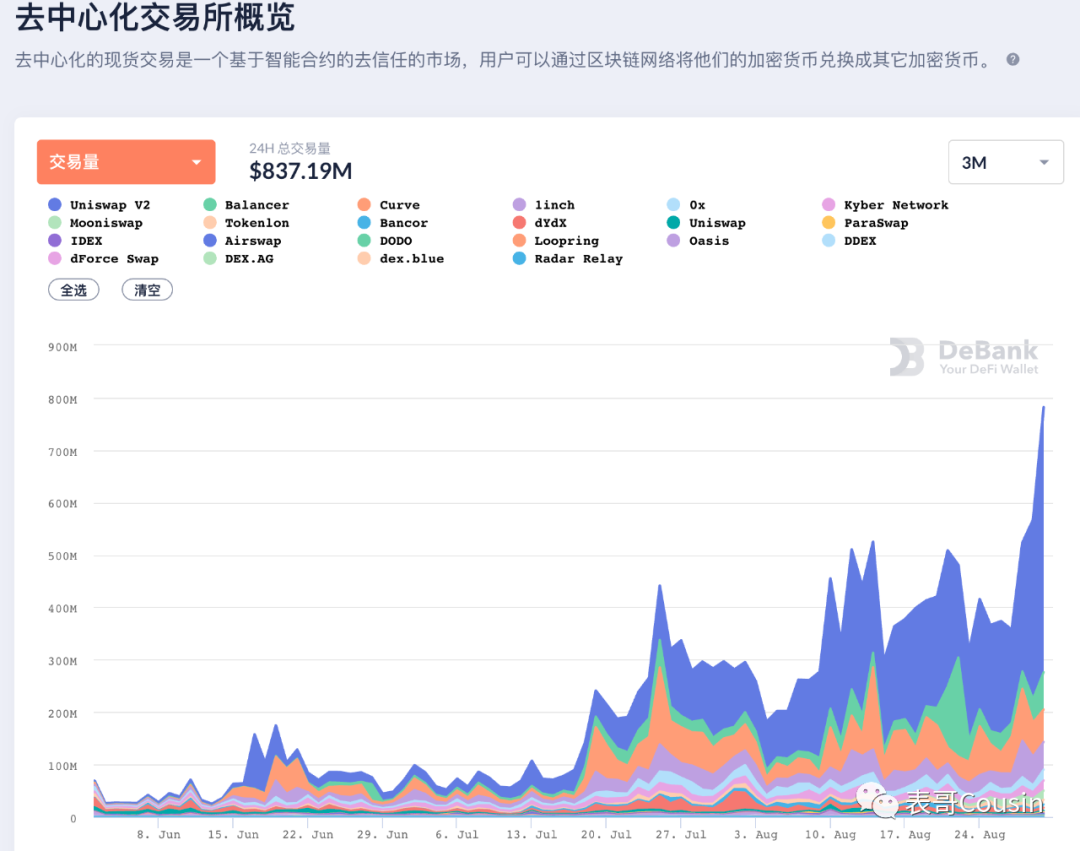The width and height of the screenshot is (1080, 851).
Task: Click the 1inch legend dot icon
Action: tap(521, 204)
